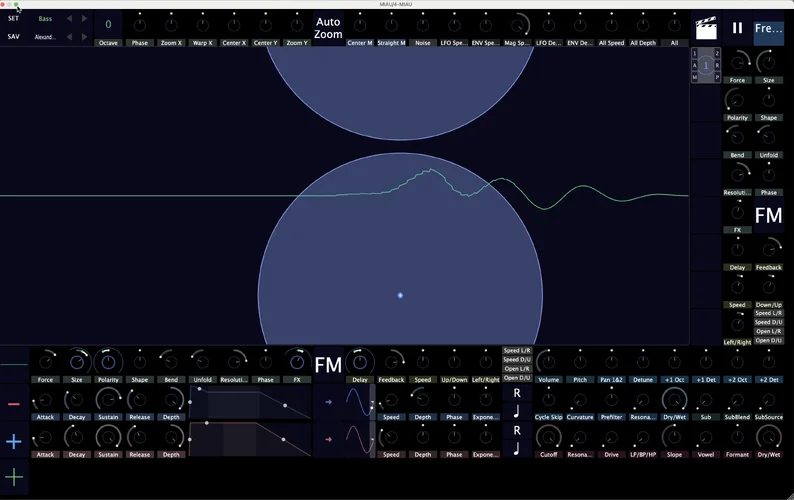794x500 pixels.
Task: Click the Speed L/R button in the bottom strip
Action: tap(517, 351)
